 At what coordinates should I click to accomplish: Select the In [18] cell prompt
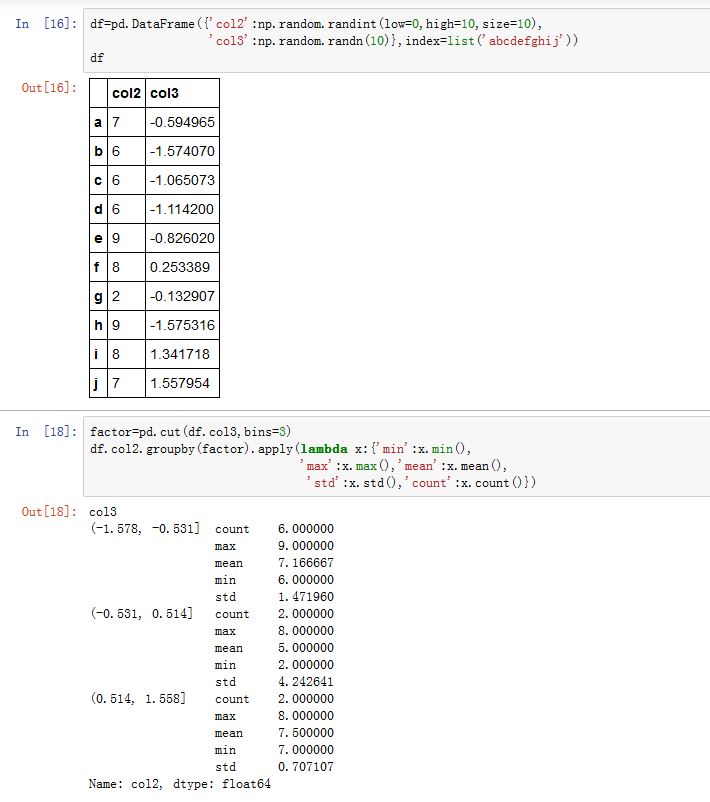(46, 432)
